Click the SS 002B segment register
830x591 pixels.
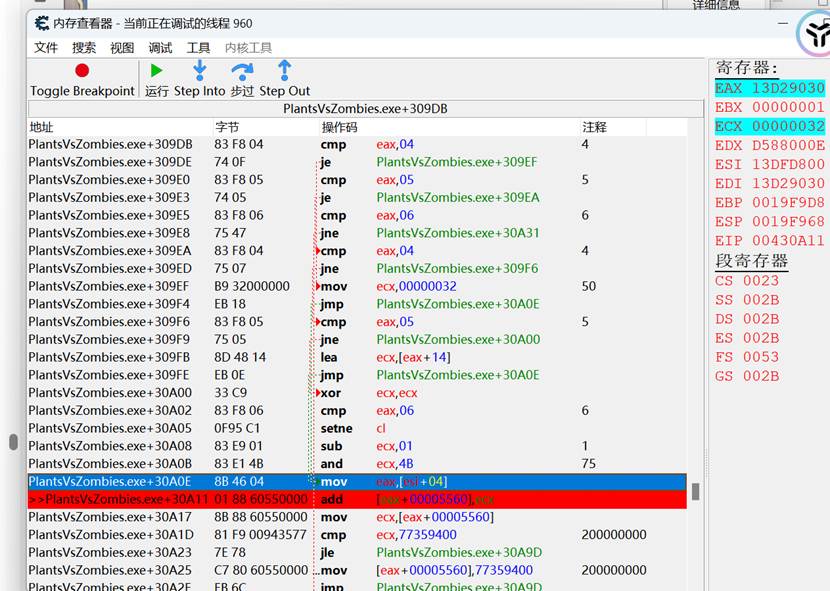(x=747, y=300)
